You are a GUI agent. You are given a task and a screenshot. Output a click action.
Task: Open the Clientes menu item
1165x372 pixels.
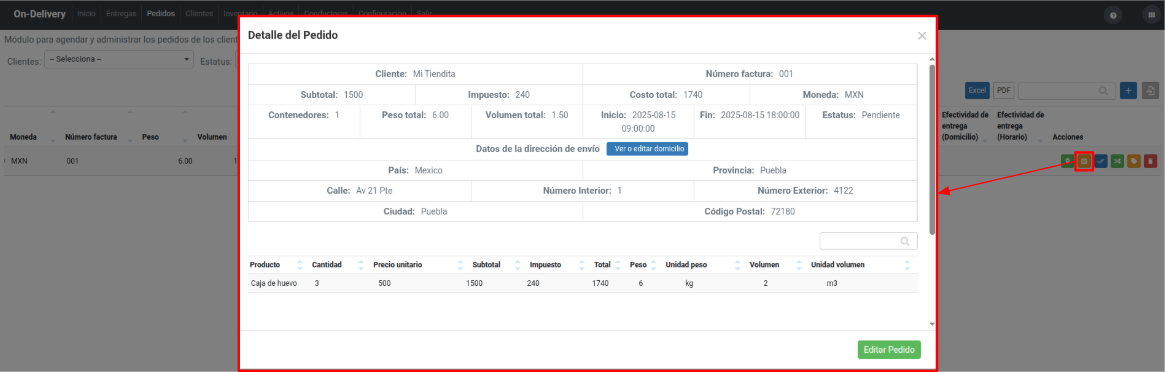200,14
